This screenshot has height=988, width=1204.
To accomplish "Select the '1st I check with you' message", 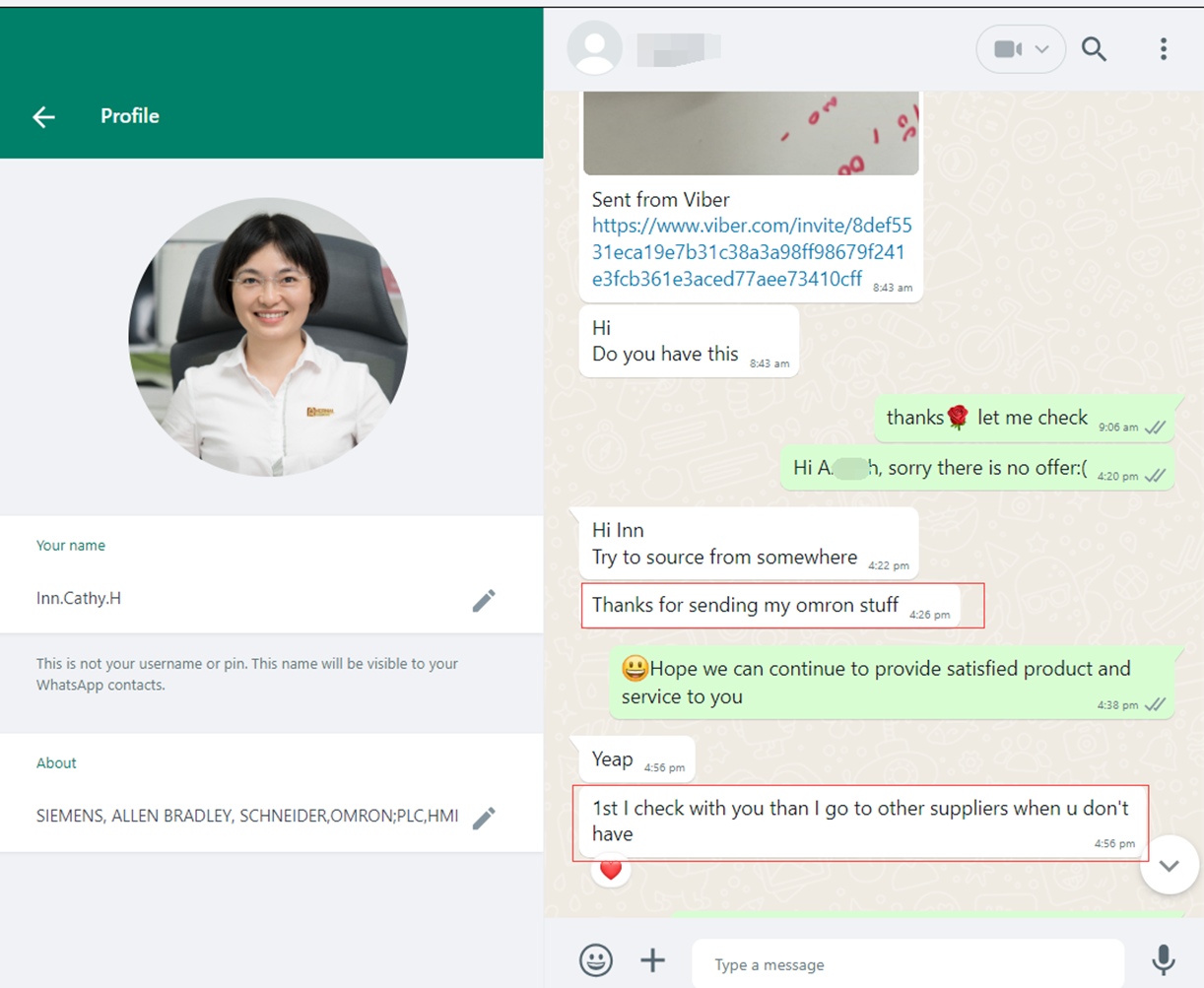I will [x=859, y=821].
